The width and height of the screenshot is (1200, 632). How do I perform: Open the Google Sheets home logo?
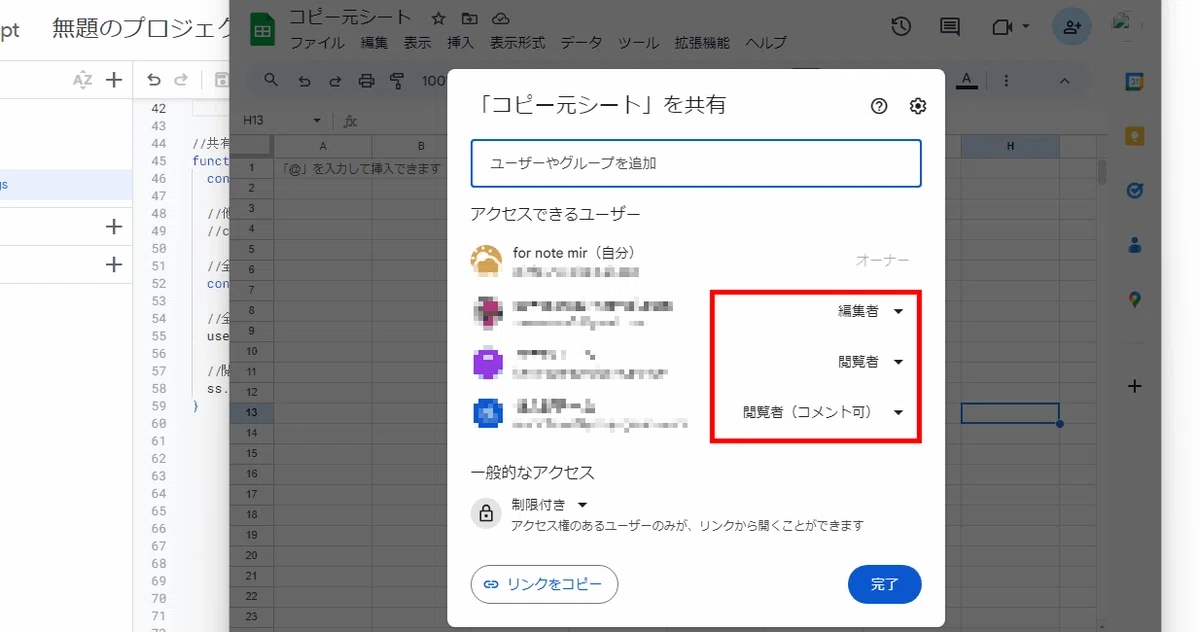coord(264,31)
